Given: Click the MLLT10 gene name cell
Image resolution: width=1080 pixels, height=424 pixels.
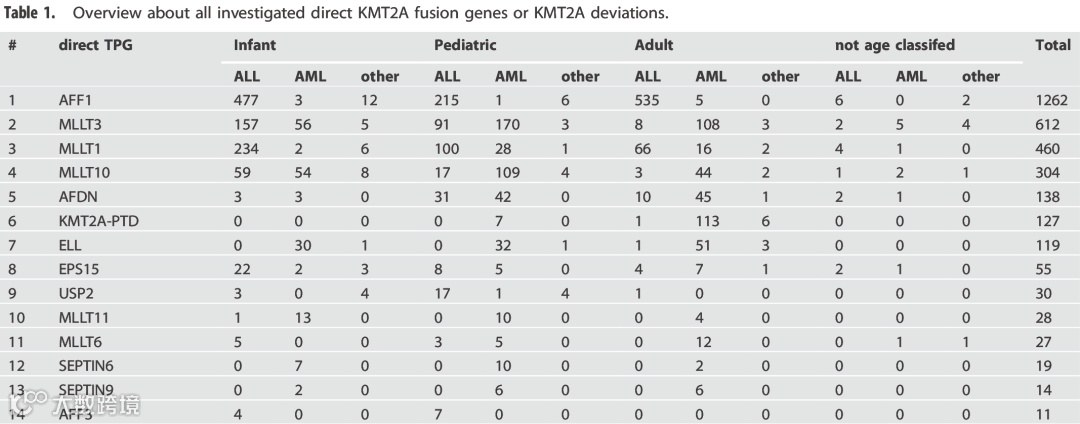Looking at the screenshot, I should (86, 173).
